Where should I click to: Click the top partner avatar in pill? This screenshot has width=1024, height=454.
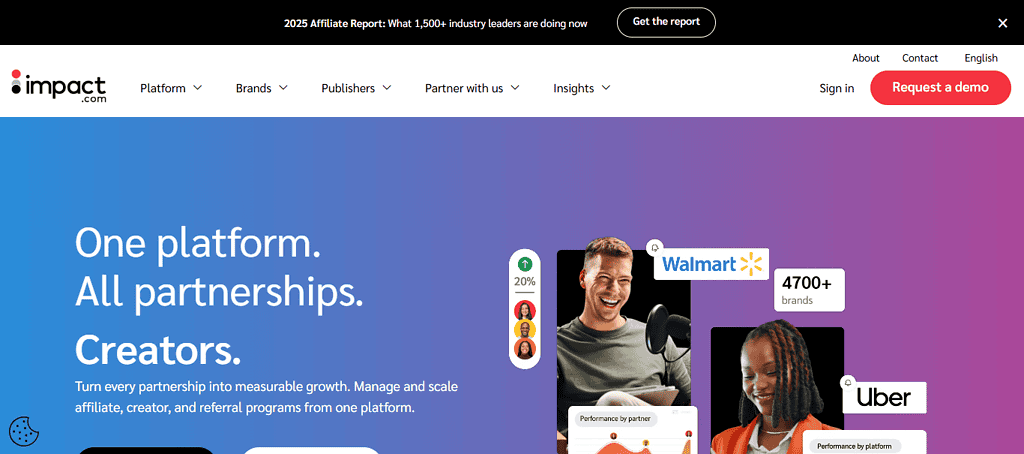(524, 310)
